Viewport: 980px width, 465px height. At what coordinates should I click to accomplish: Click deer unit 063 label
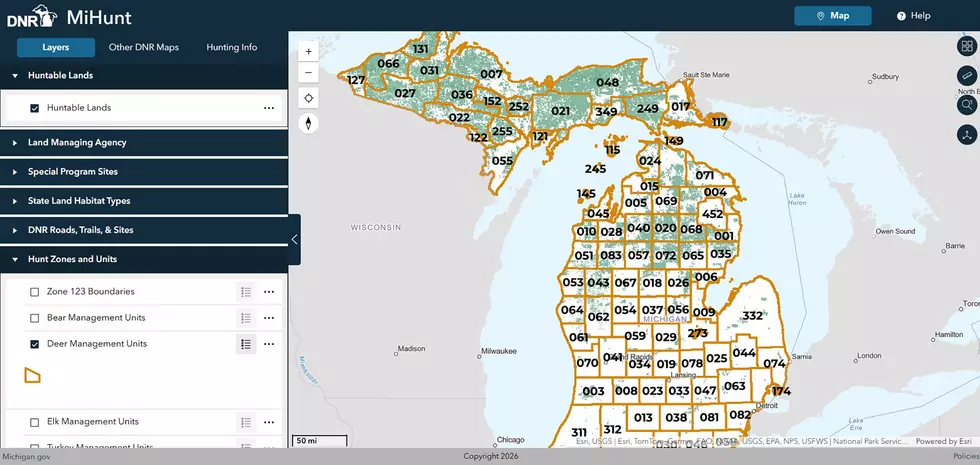[x=735, y=386]
